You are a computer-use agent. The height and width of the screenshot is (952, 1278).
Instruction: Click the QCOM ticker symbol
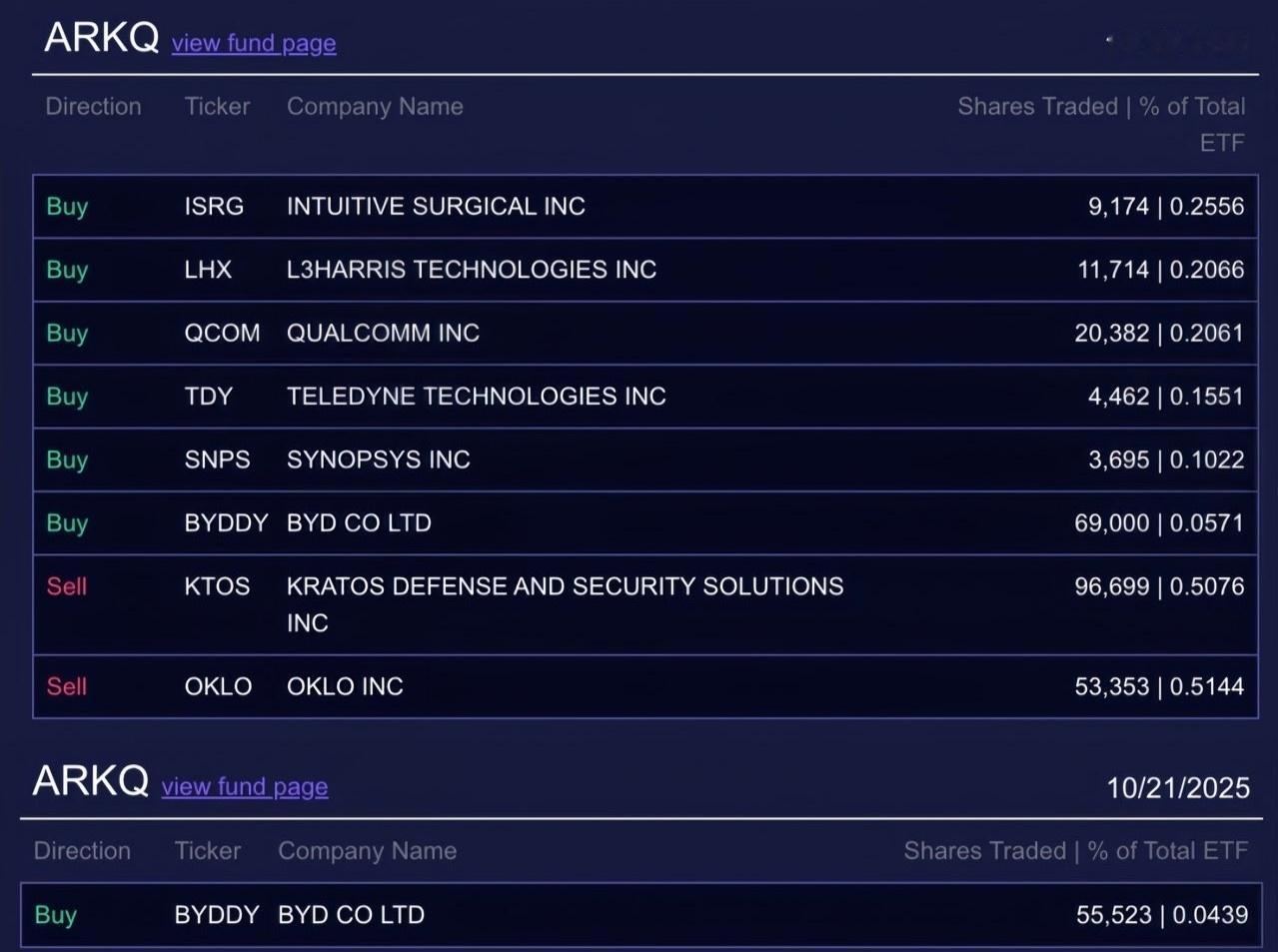(222, 334)
